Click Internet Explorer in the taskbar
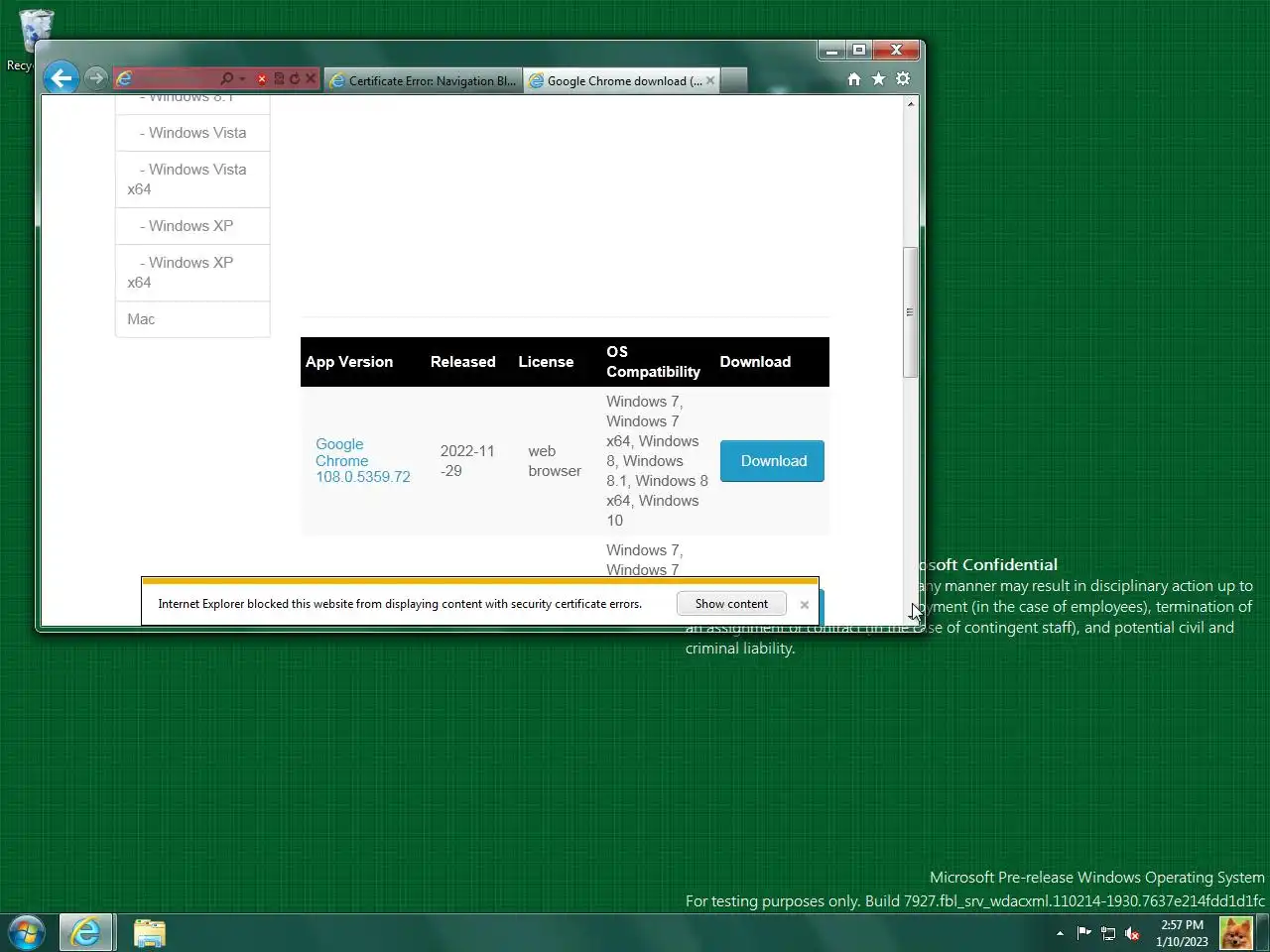This screenshot has width=1270, height=952. pyautogui.click(x=86, y=932)
